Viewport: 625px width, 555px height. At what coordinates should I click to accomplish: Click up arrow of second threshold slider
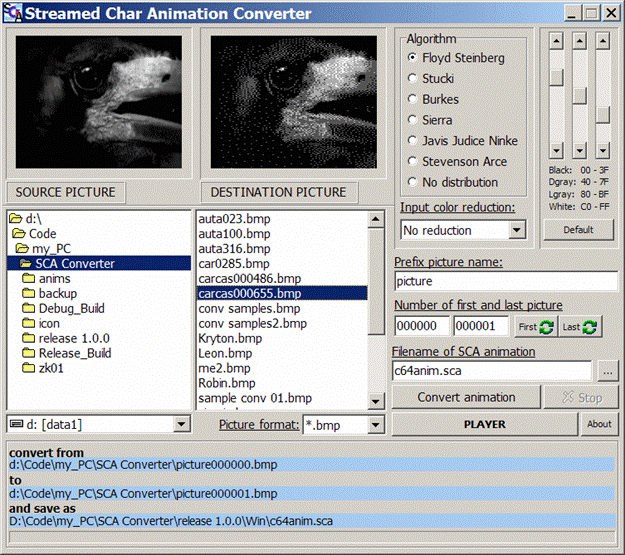coord(580,41)
